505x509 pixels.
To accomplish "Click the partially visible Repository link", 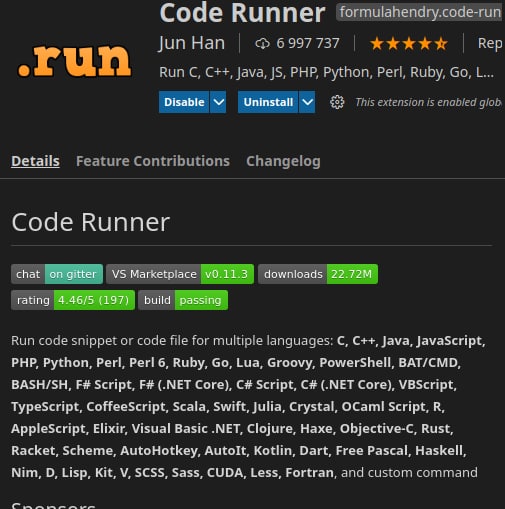I will coord(490,43).
